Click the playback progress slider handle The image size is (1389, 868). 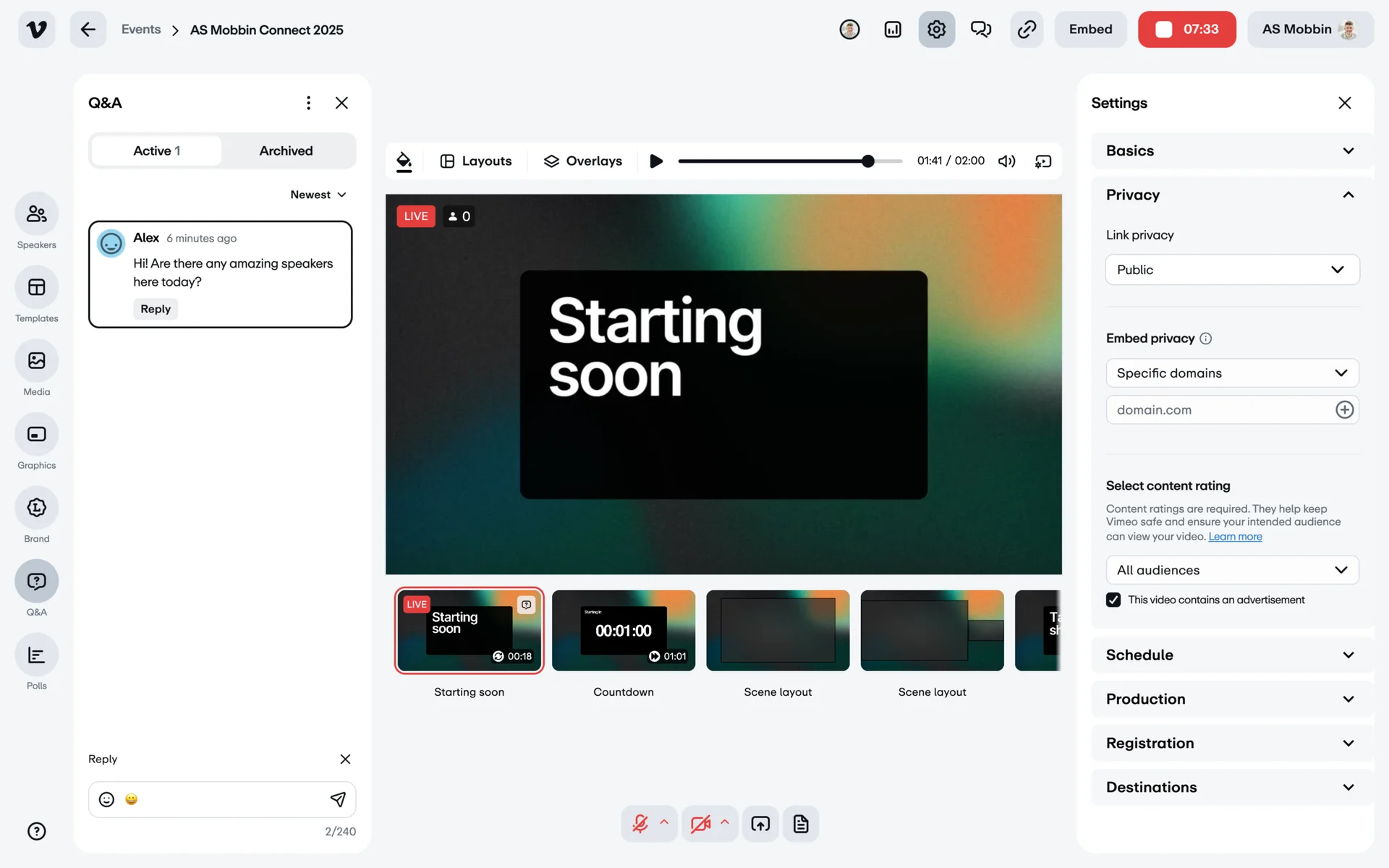coord(868,161)
